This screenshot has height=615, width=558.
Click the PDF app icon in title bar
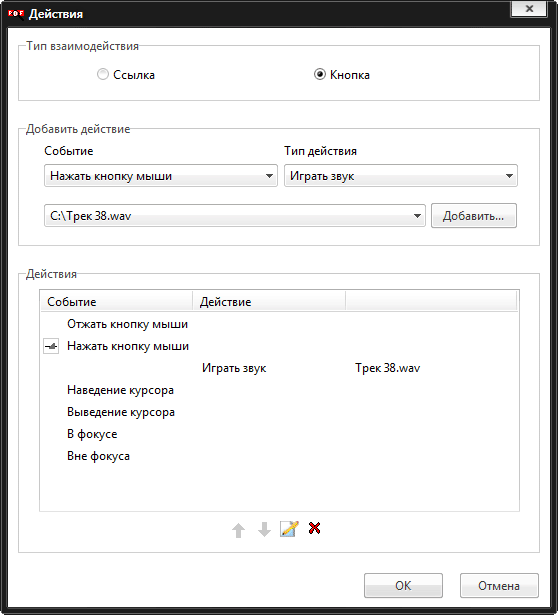point(16,14)
